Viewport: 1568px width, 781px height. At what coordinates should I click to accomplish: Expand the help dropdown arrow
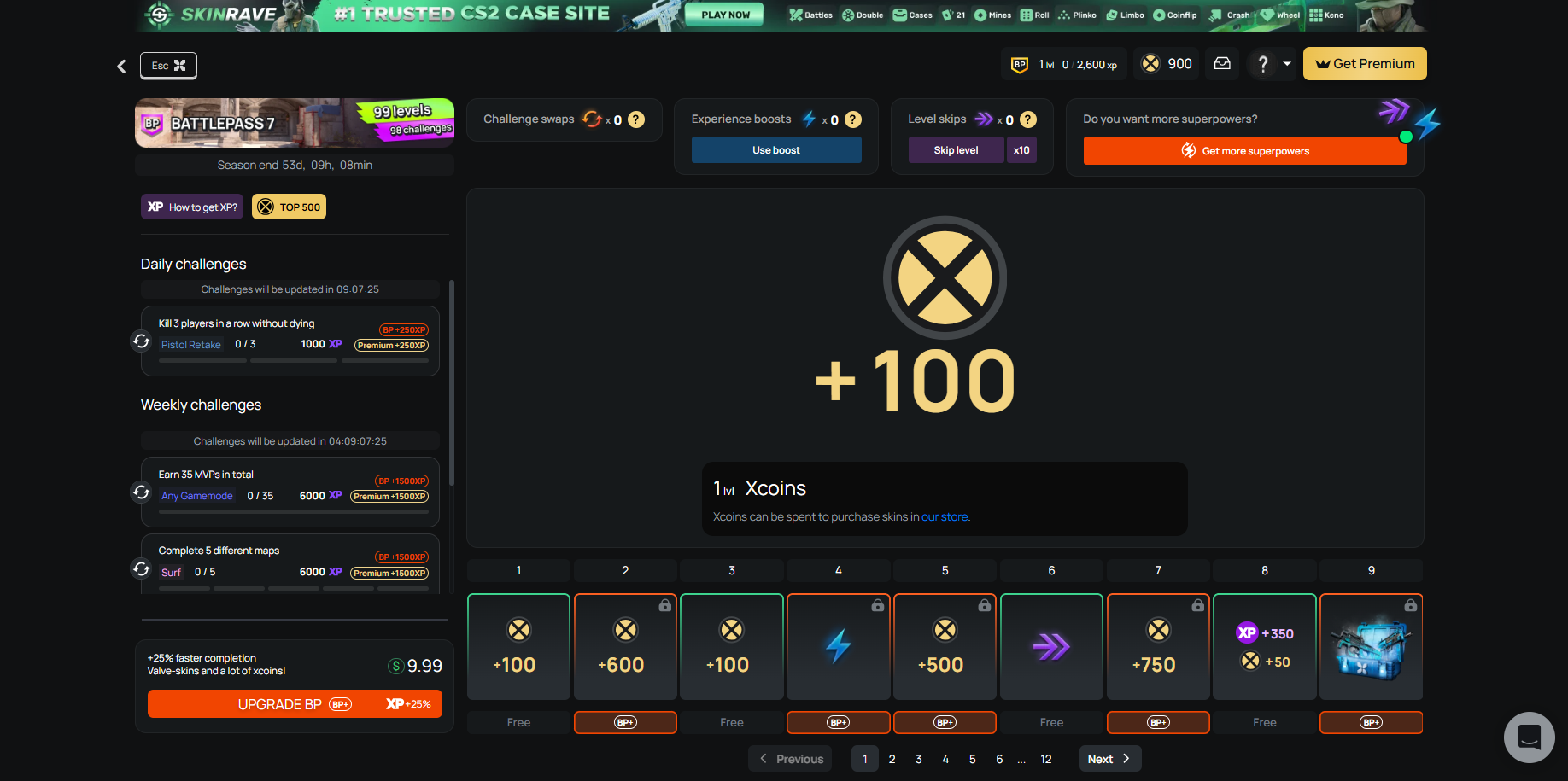1287,64
